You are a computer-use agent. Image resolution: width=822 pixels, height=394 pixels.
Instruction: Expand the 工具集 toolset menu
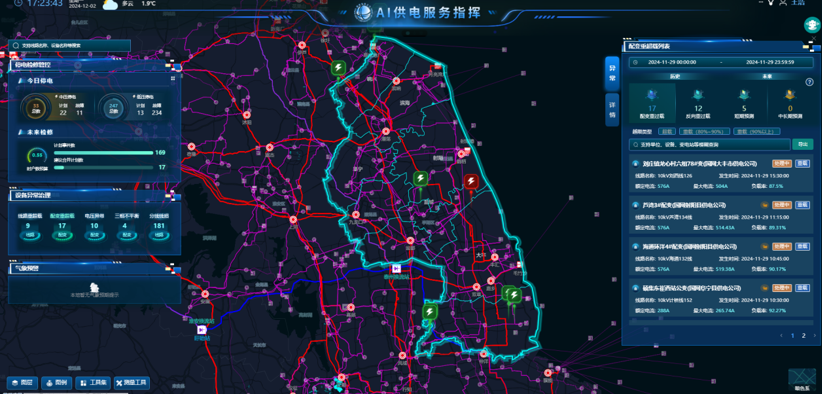[93, 383]
